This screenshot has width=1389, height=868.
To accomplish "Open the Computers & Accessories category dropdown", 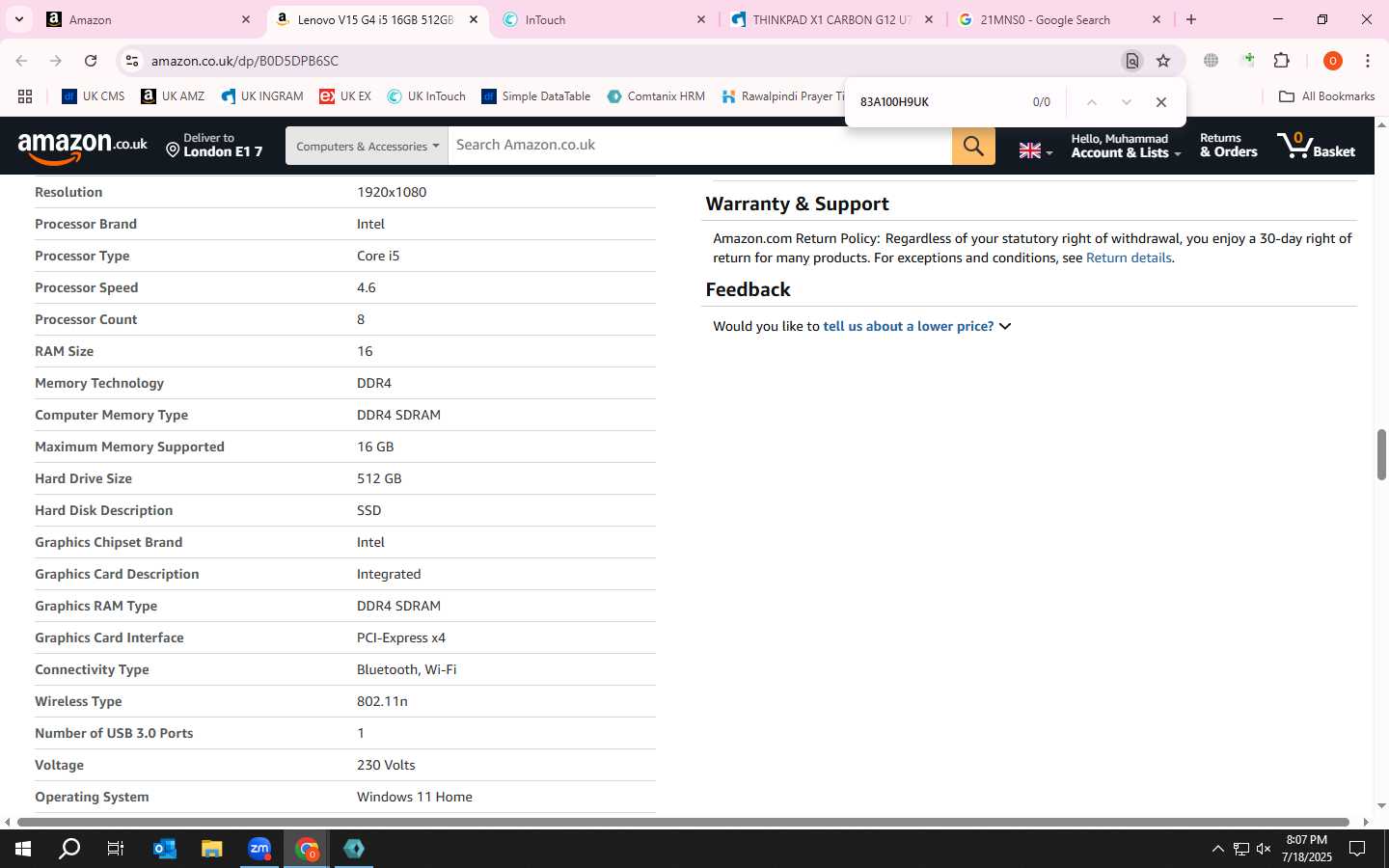I will [367, 146].
